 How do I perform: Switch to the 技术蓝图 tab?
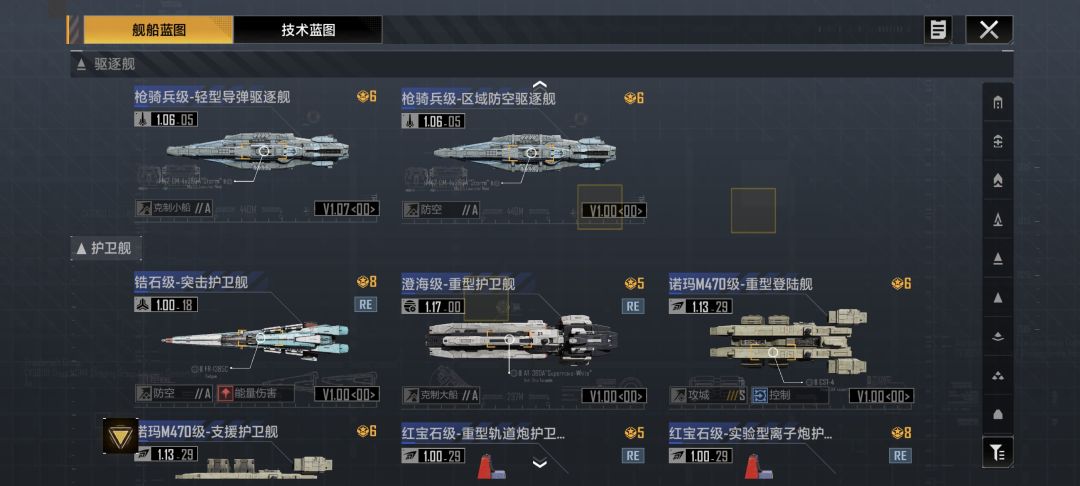(x=308, y=30)
